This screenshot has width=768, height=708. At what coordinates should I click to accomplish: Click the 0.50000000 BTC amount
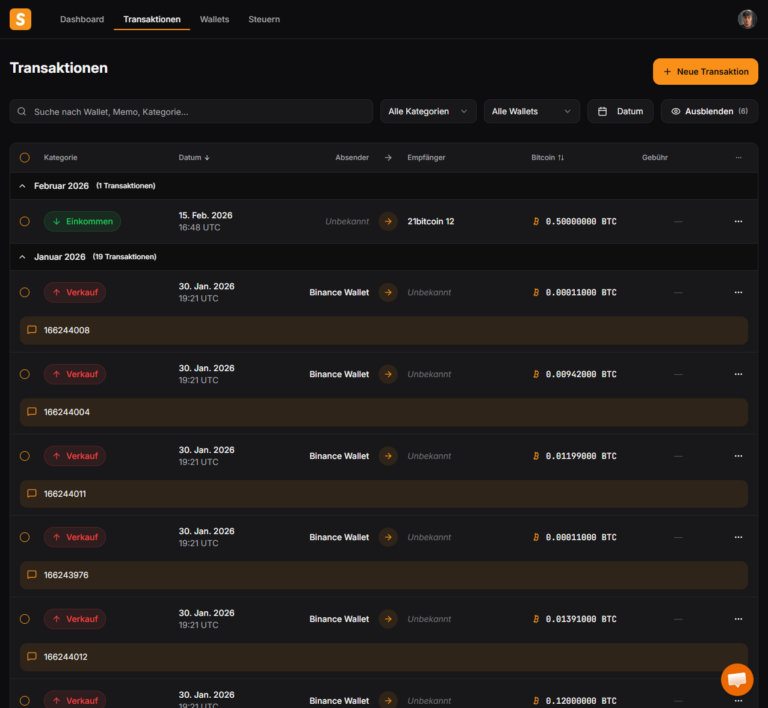(581, 221)
